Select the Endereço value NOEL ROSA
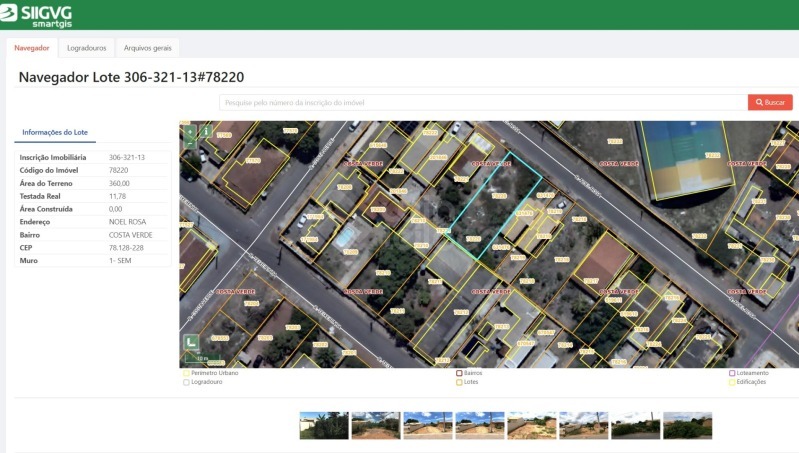Image resolution: width=799 pixels, height=453 pixels. (x=127, y=222)
